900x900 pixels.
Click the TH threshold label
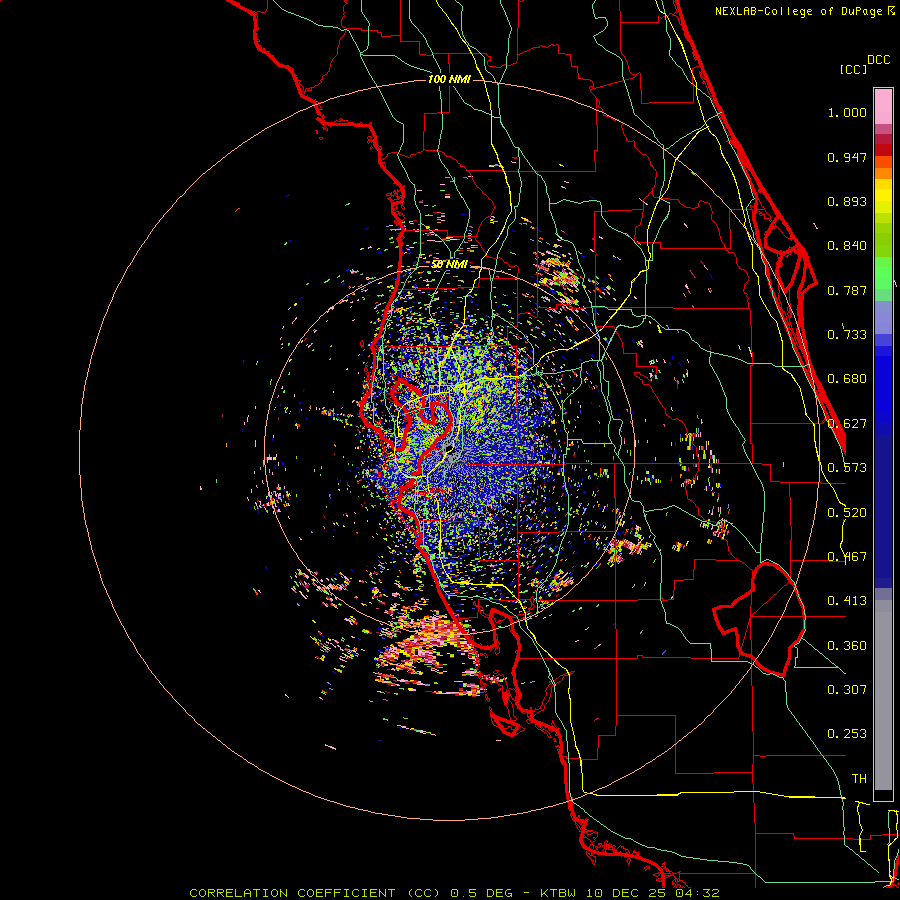[x=859, y=779]
